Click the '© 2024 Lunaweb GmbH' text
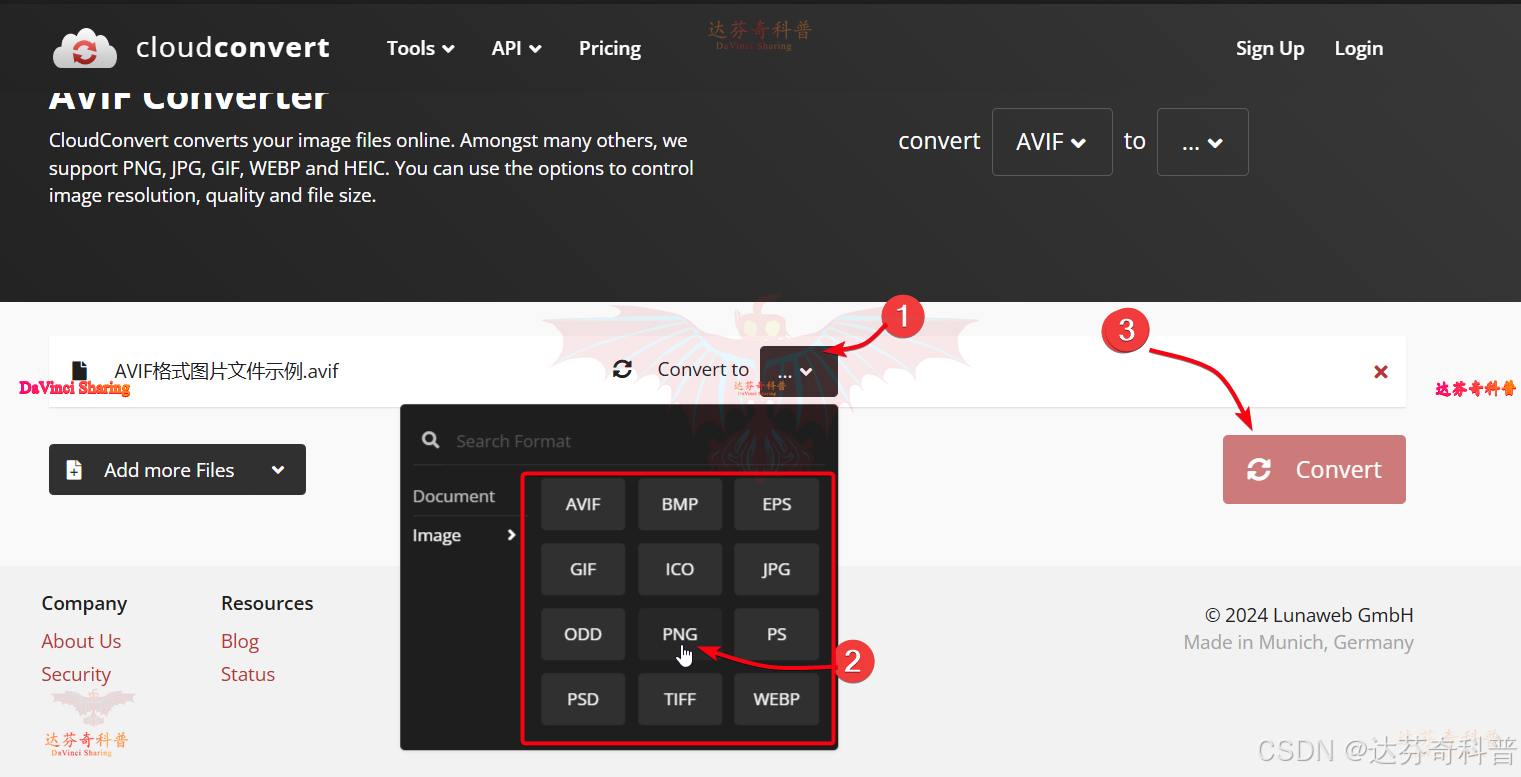 coord(1309,615)
